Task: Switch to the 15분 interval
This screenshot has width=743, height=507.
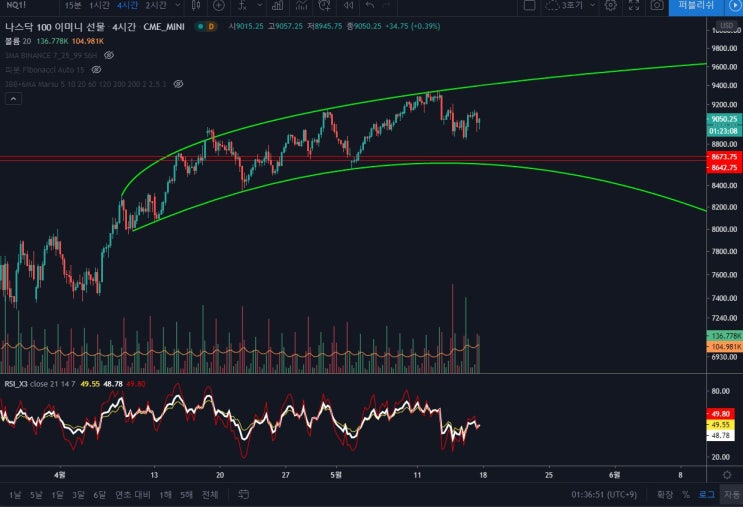Action: coord(73,5)
